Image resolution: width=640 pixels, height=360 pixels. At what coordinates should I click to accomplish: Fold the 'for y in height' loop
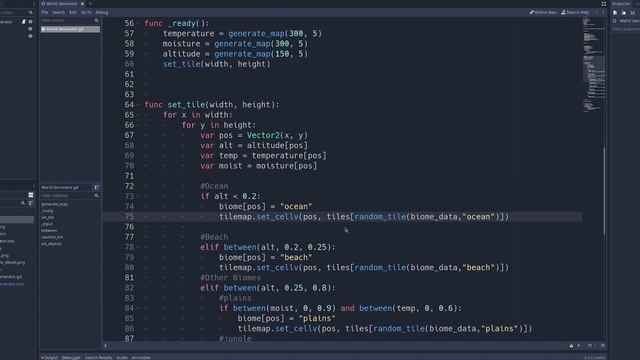[139, 125]
